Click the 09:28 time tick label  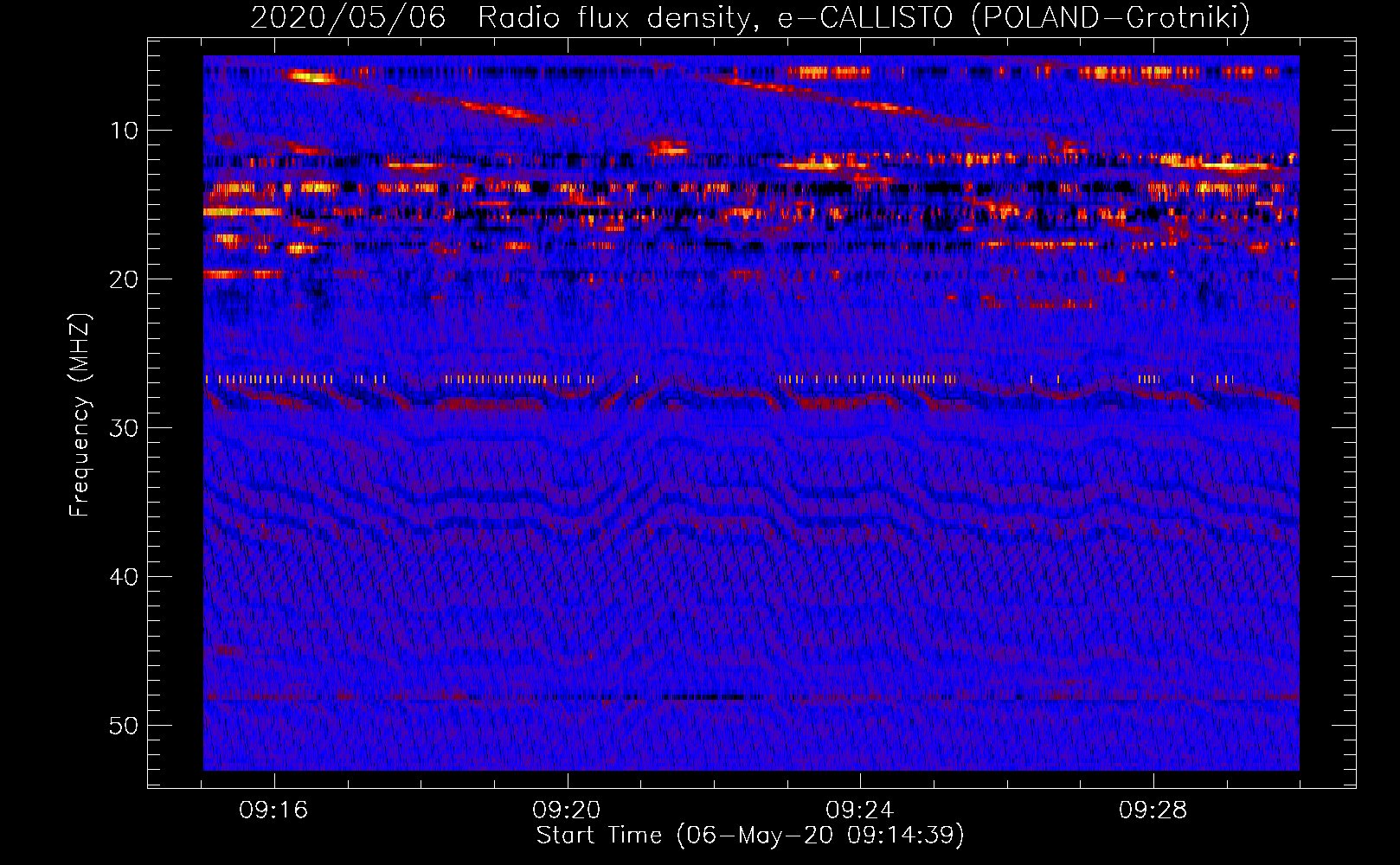[x=1153, y=811]
